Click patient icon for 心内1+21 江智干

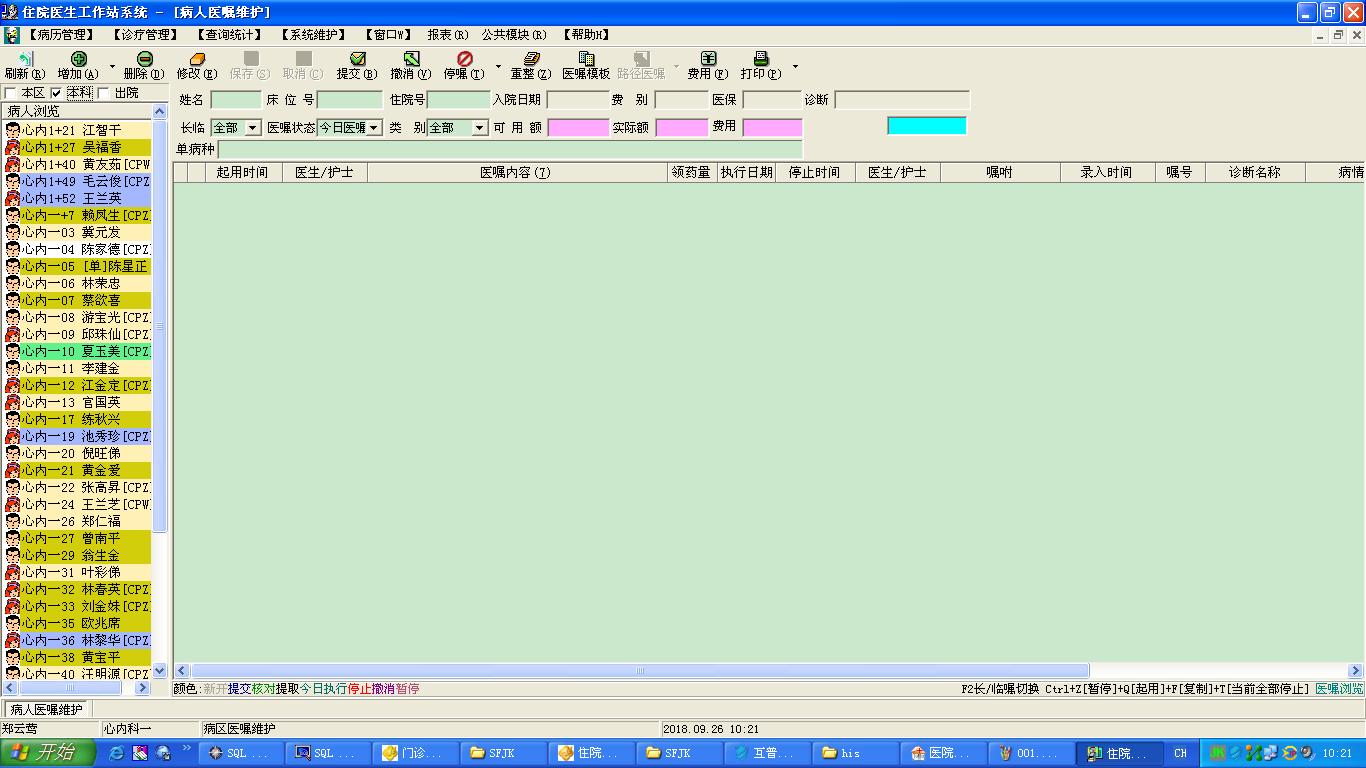click(x=13, y=130)
